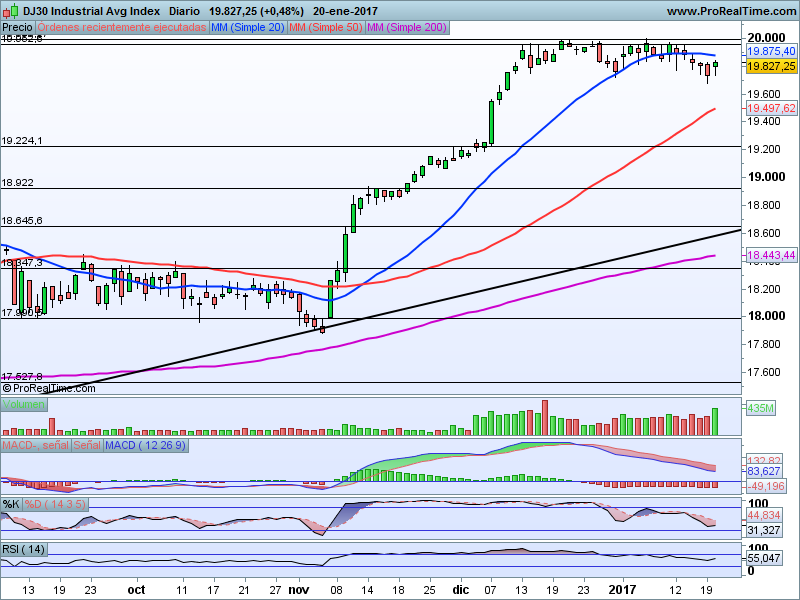The width and height of the screenshot is (800, 600).
Task: Click the oct month label on the time axis
Action: pyautogui.click(x=136, y=590)
